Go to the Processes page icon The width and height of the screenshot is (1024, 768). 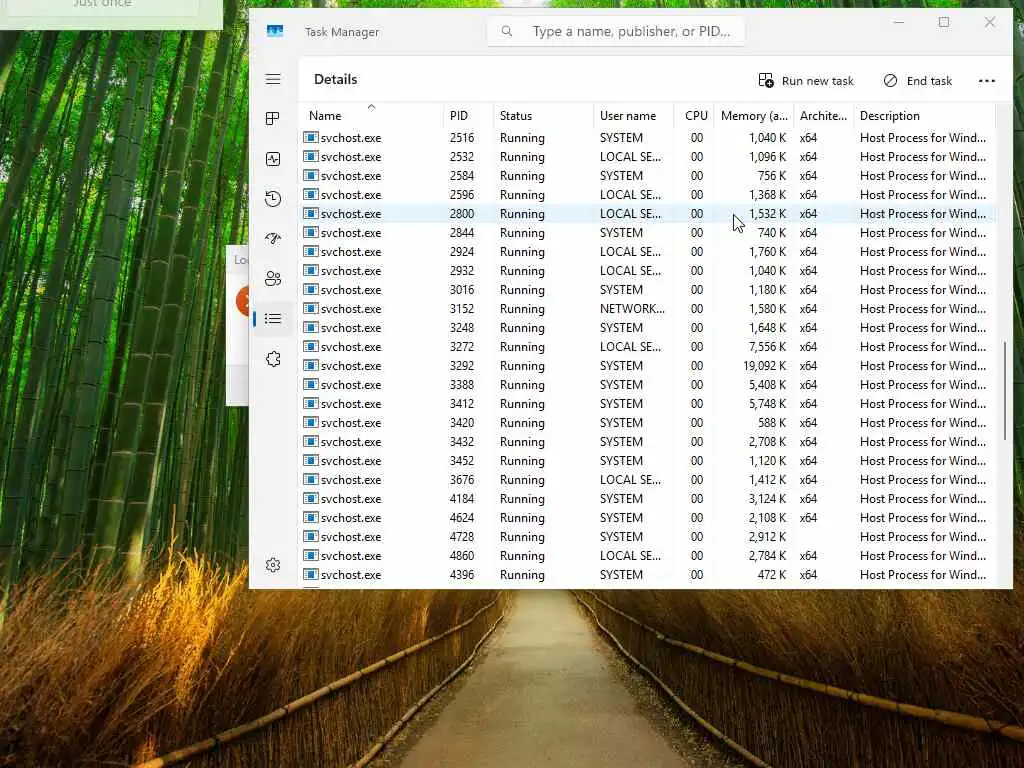pos(273,118)
